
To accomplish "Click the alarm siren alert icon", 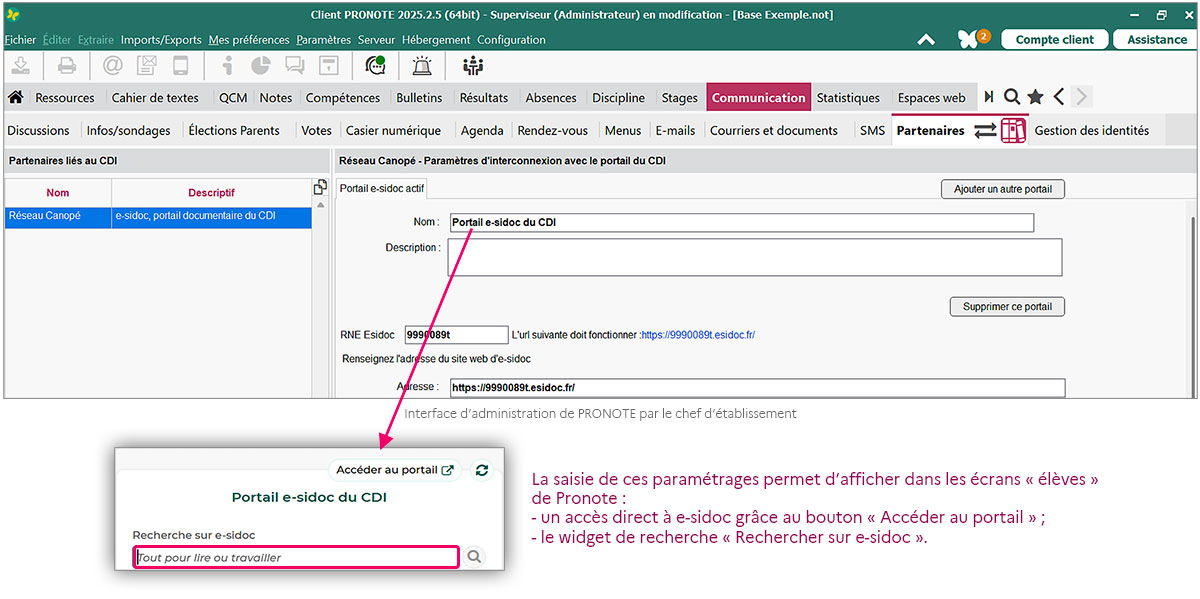I will pyautogui.click(x=423, y=66).
